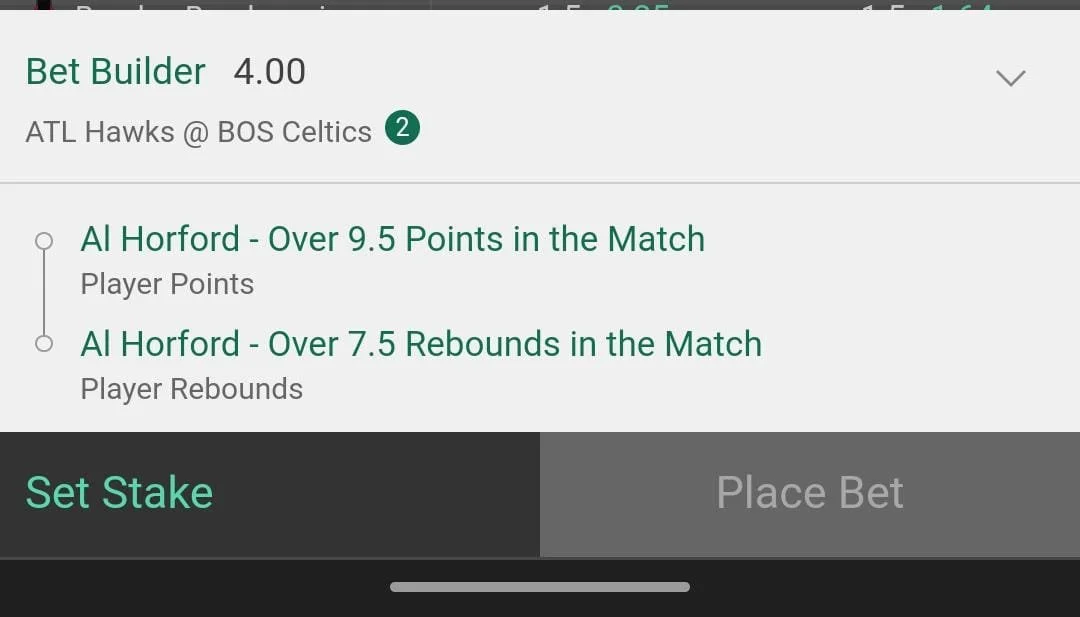The image size is (1080, 617).
Task: Tap the hidden player row behind betslip
Action: (x=207, y=6)
